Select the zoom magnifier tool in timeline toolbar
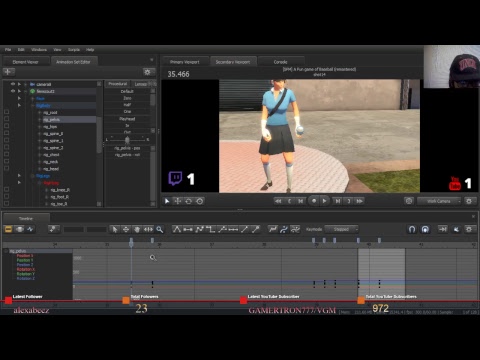The image size is (480, 360). click(x=160, y=229)
